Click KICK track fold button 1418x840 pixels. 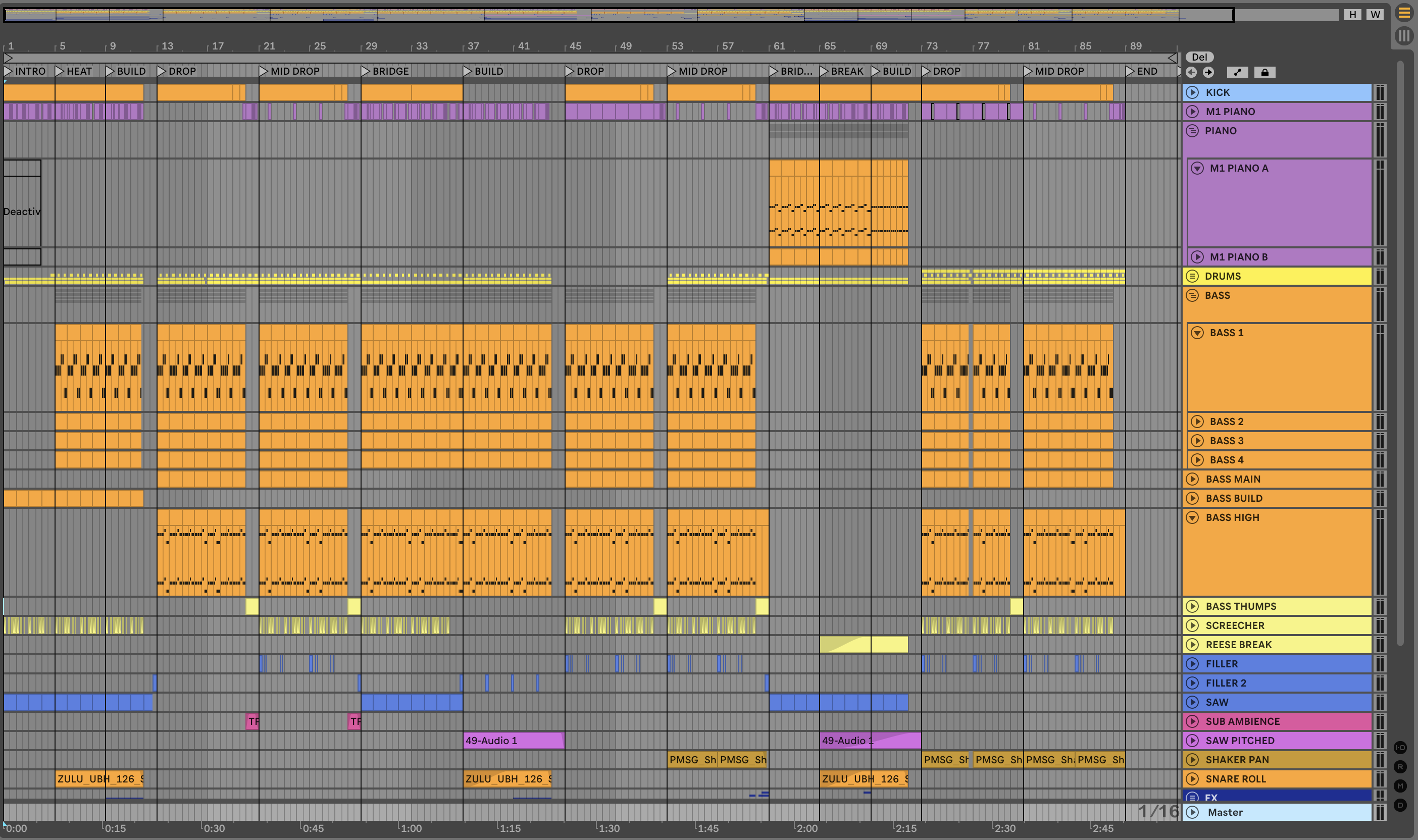(1192, 92)
